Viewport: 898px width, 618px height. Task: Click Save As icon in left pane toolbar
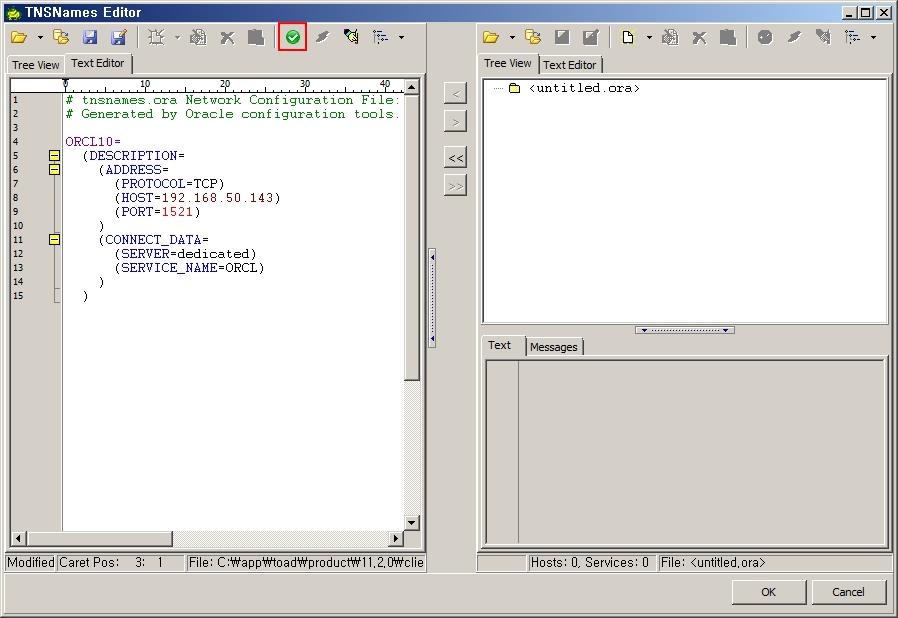118,37
